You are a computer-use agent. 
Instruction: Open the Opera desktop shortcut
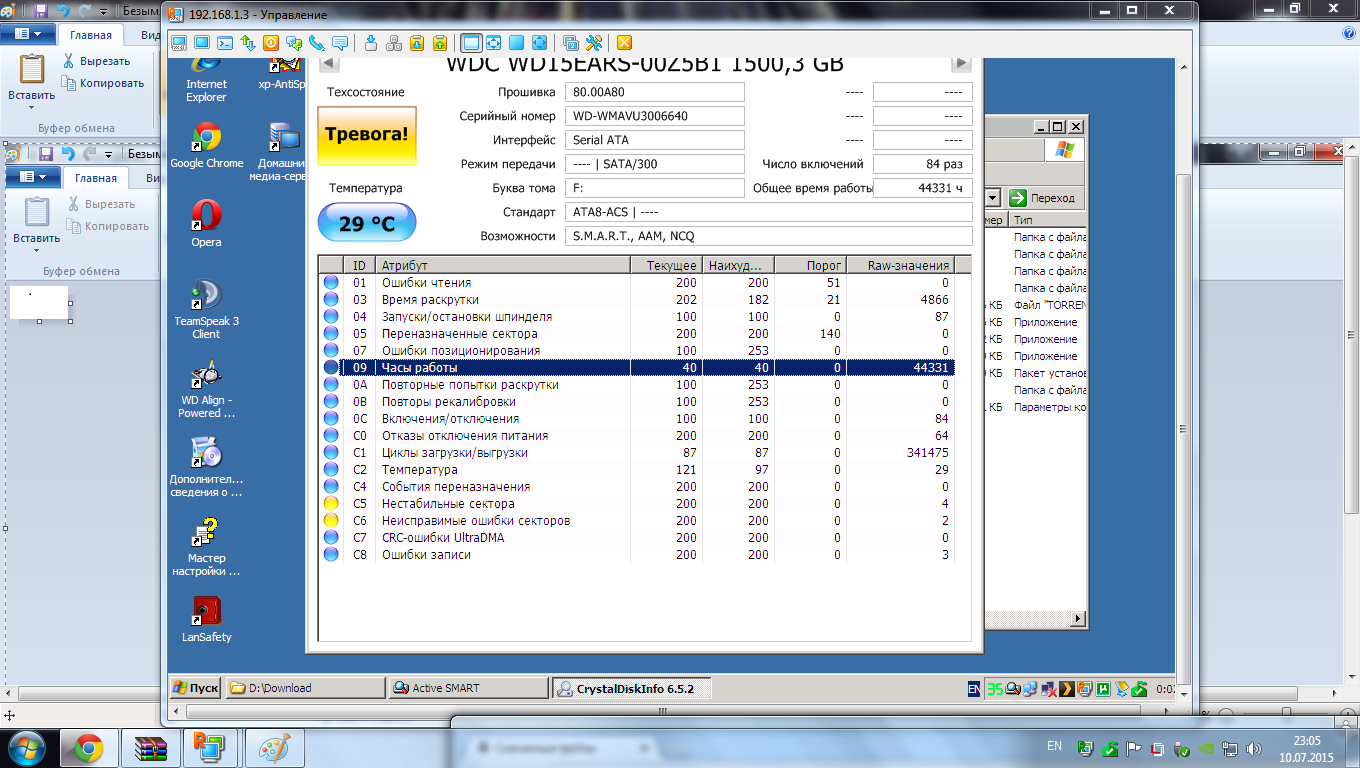(206, 224)
